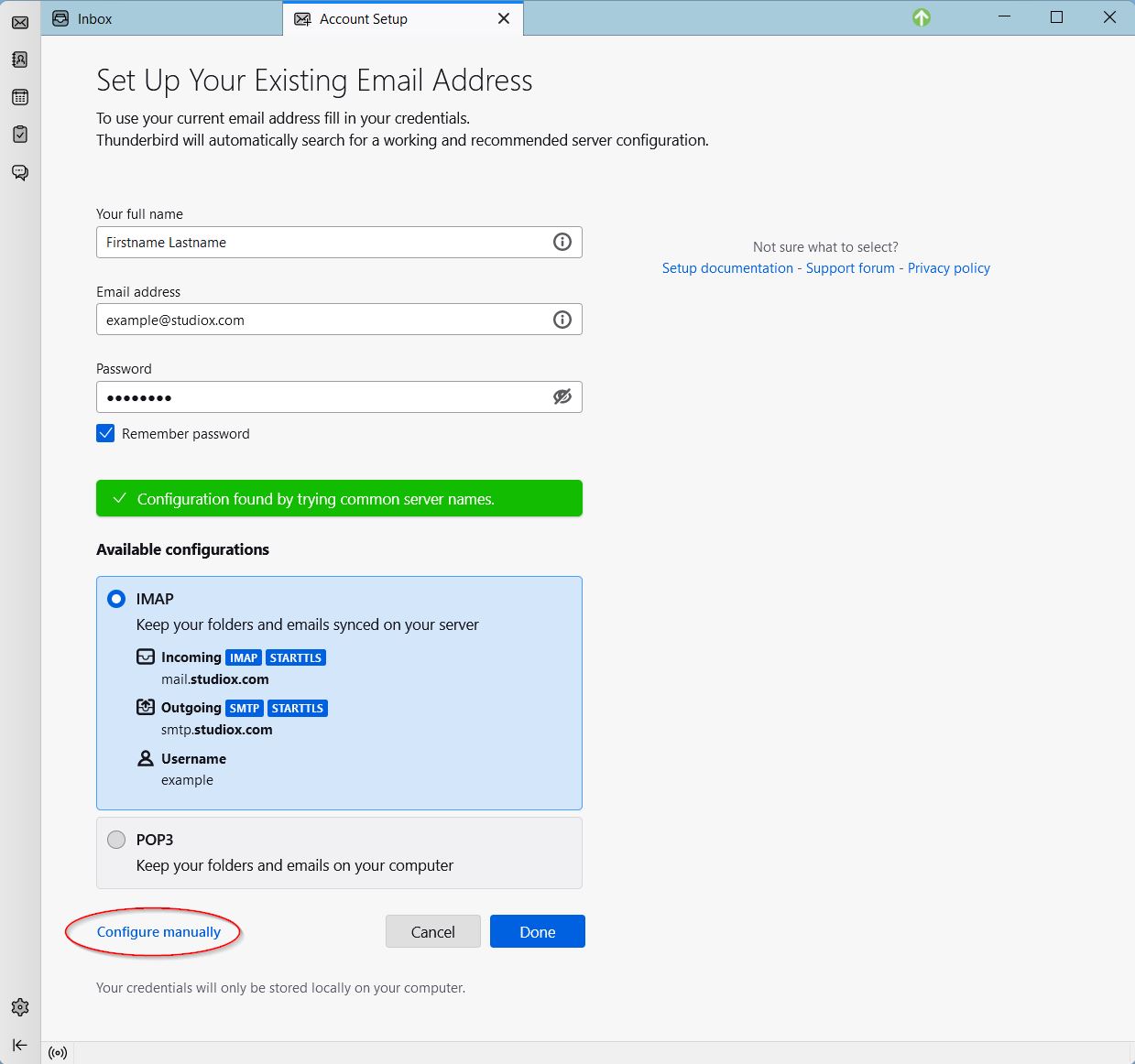Open the Calendar sidebar icon
This screenshot has height=1064, width=1135.
click(x=20, y=97)
